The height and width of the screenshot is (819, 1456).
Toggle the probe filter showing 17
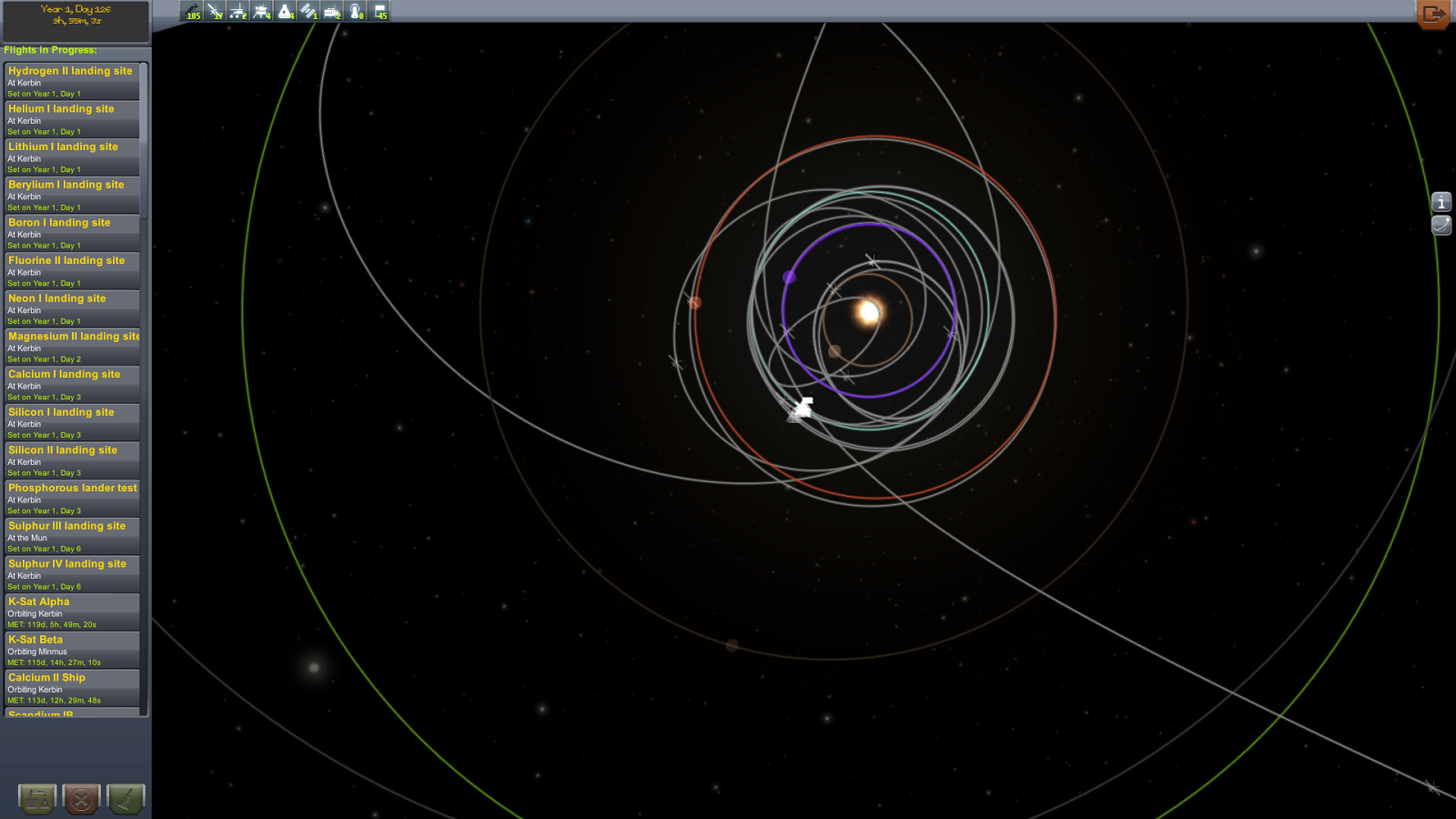[x=216, y=11]
